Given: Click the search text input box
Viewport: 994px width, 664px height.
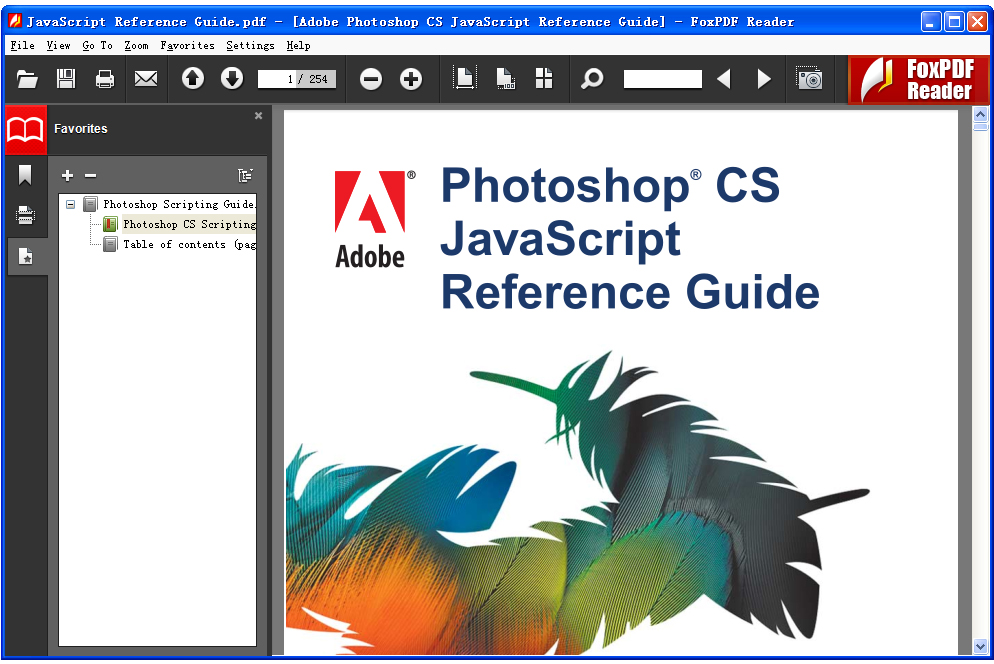Looking at the screenshot, I should 662,79.
